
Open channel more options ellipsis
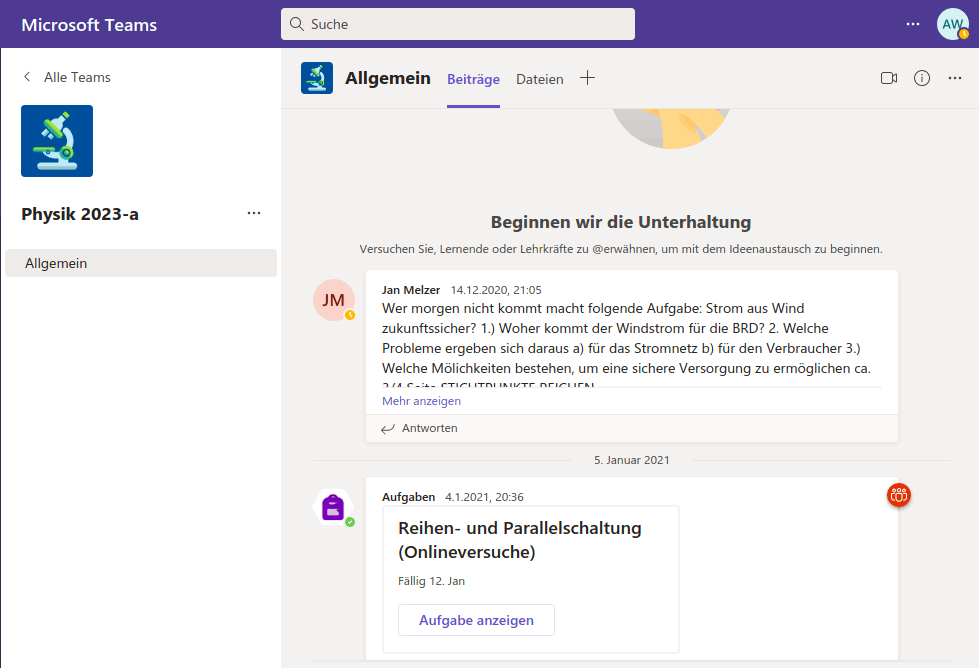coord(955,78)
